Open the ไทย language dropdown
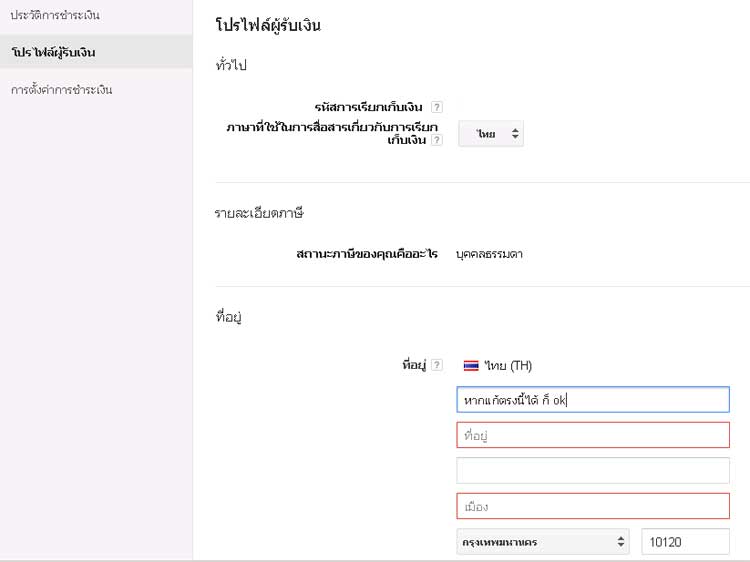The image size is (750, 562). [491, 134]
